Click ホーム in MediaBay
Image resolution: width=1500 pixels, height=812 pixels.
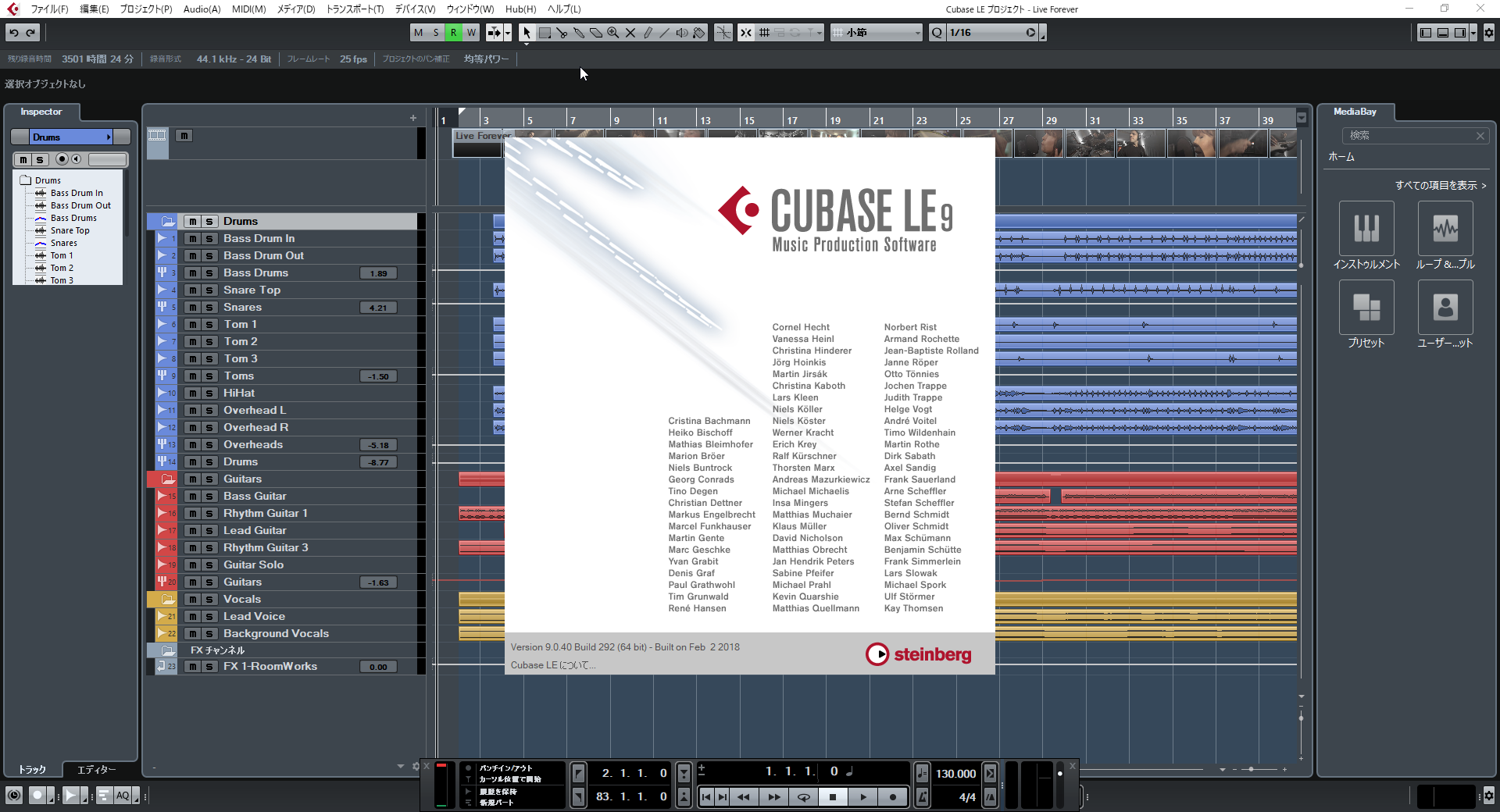click(1341, 157)
